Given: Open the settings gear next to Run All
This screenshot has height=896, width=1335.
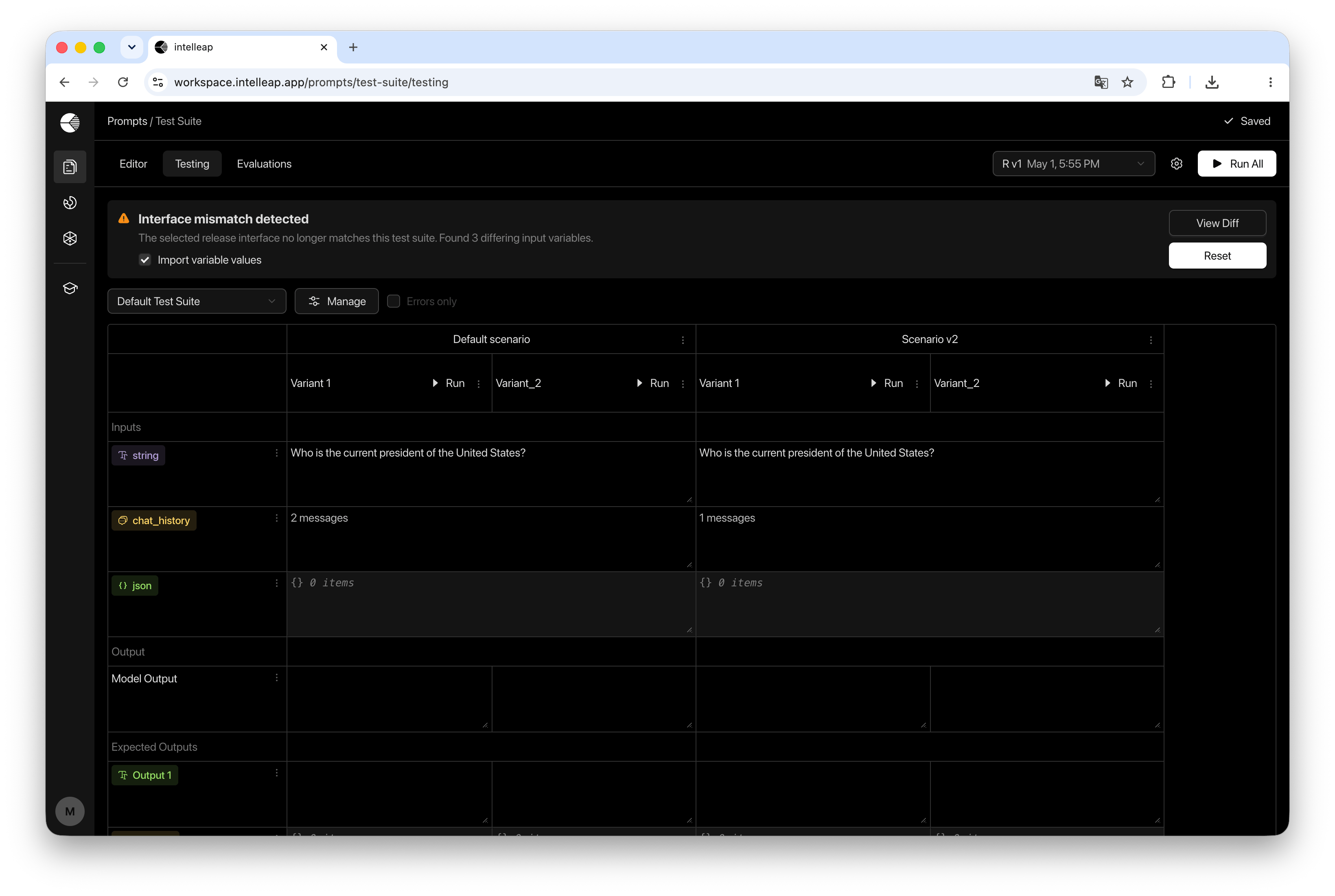Looking at the screenshot, I should pyautogui.click(x=1176, y=164).
